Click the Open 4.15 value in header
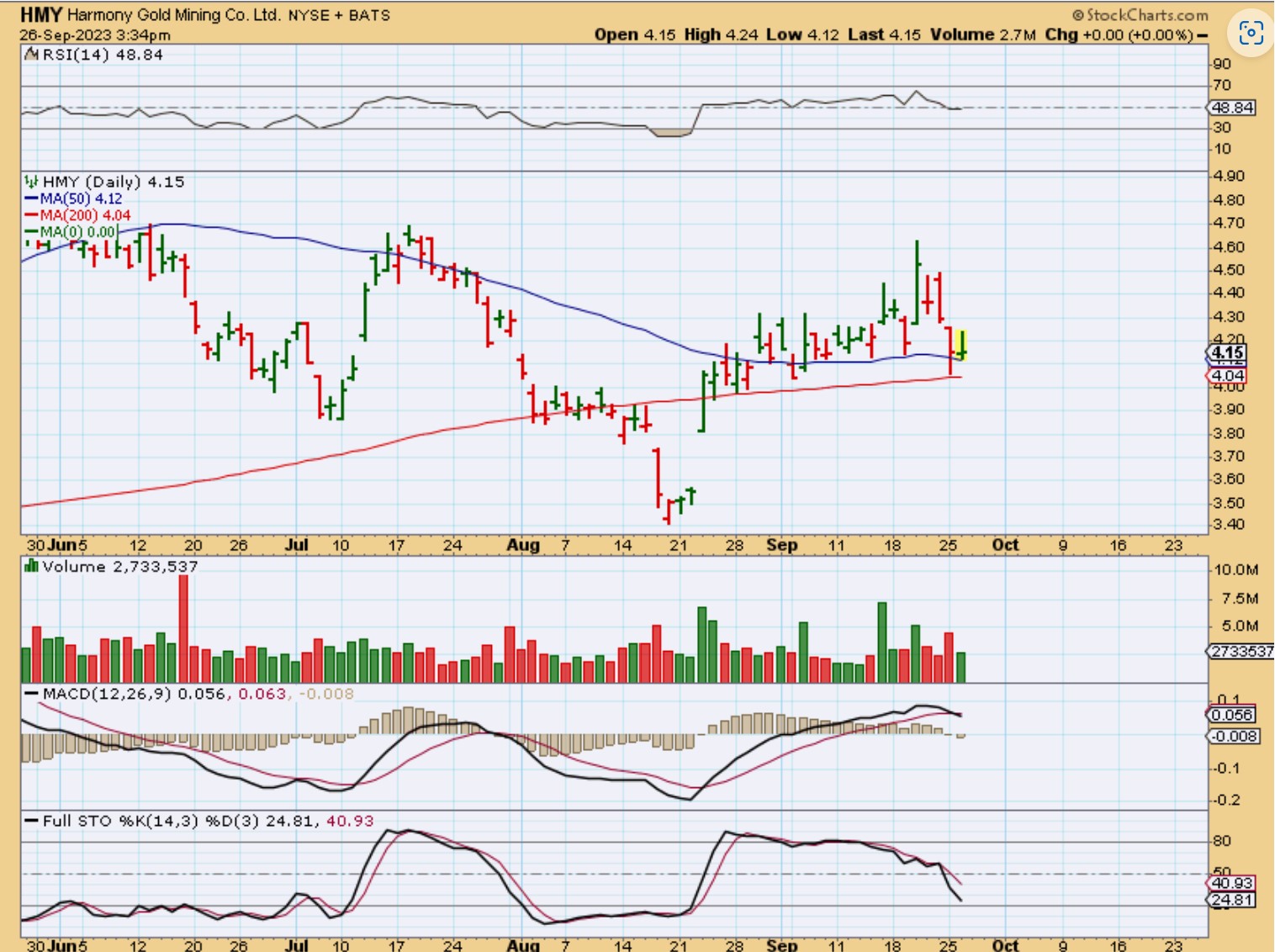Image resolution: width=1275 pixels, height=952 pixels. pyautogui.click(x=635, y=34)
